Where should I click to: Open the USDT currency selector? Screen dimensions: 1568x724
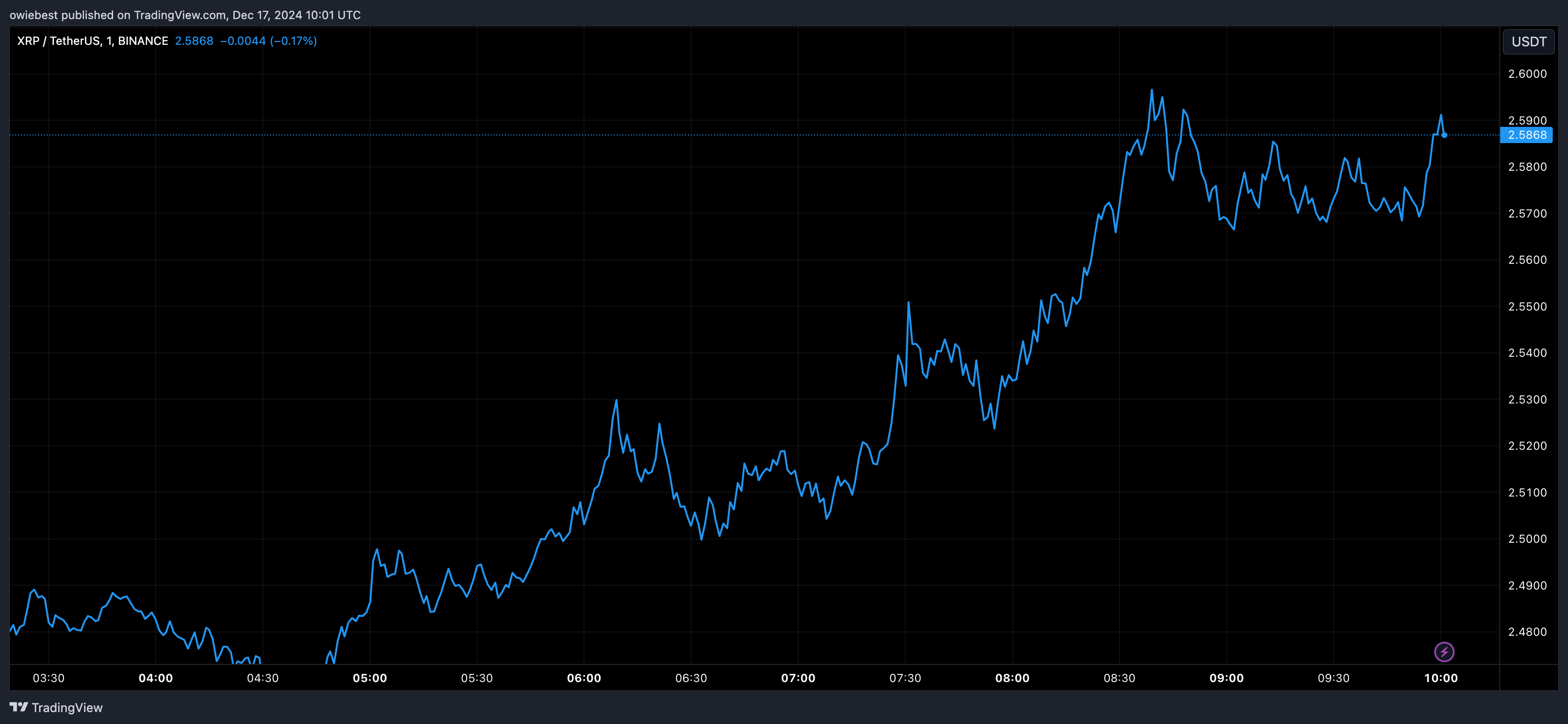[x=1528, y=41]
